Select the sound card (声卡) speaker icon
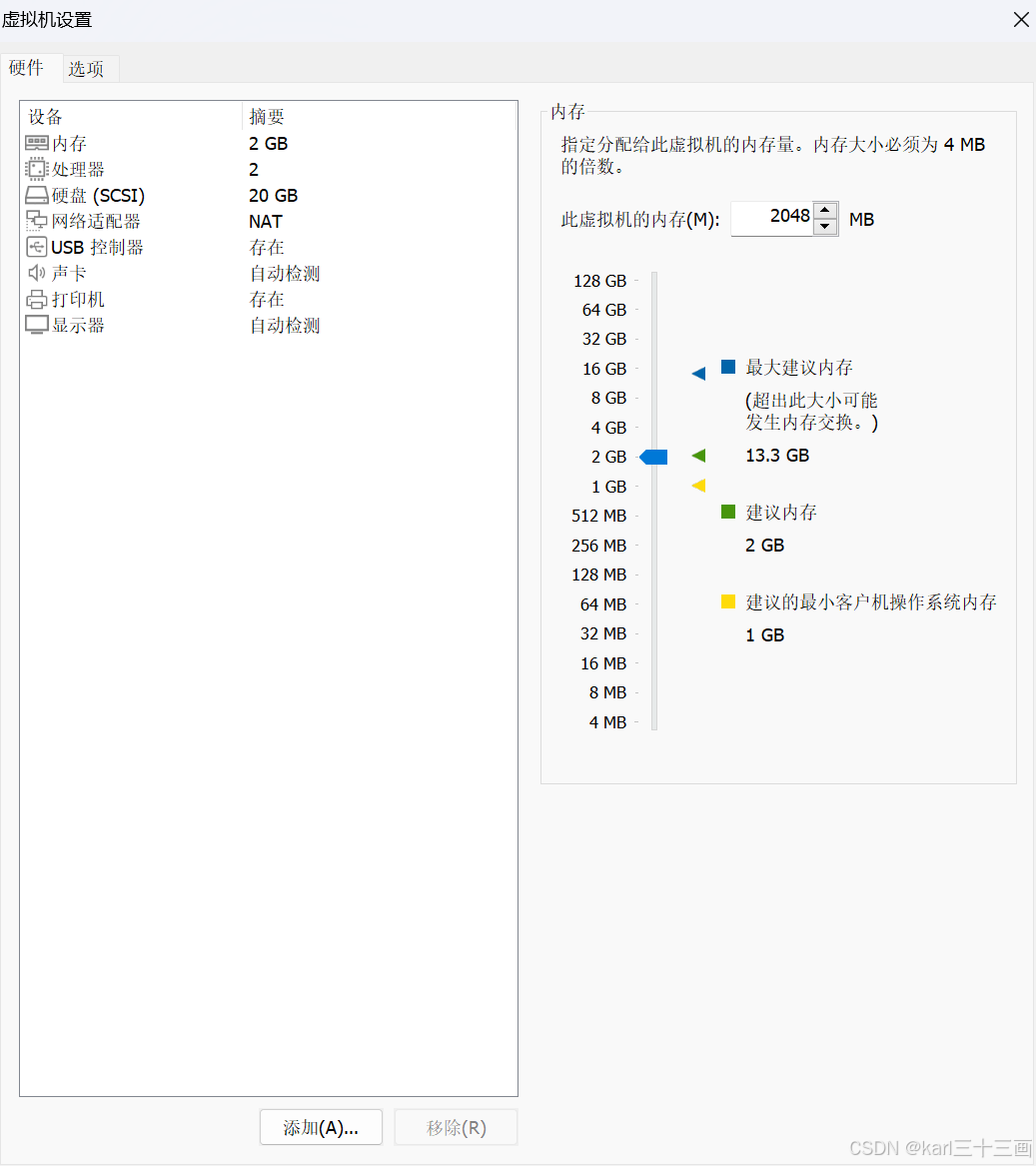This screenshot has width=1036, height=1166. (x=36, y=273)
